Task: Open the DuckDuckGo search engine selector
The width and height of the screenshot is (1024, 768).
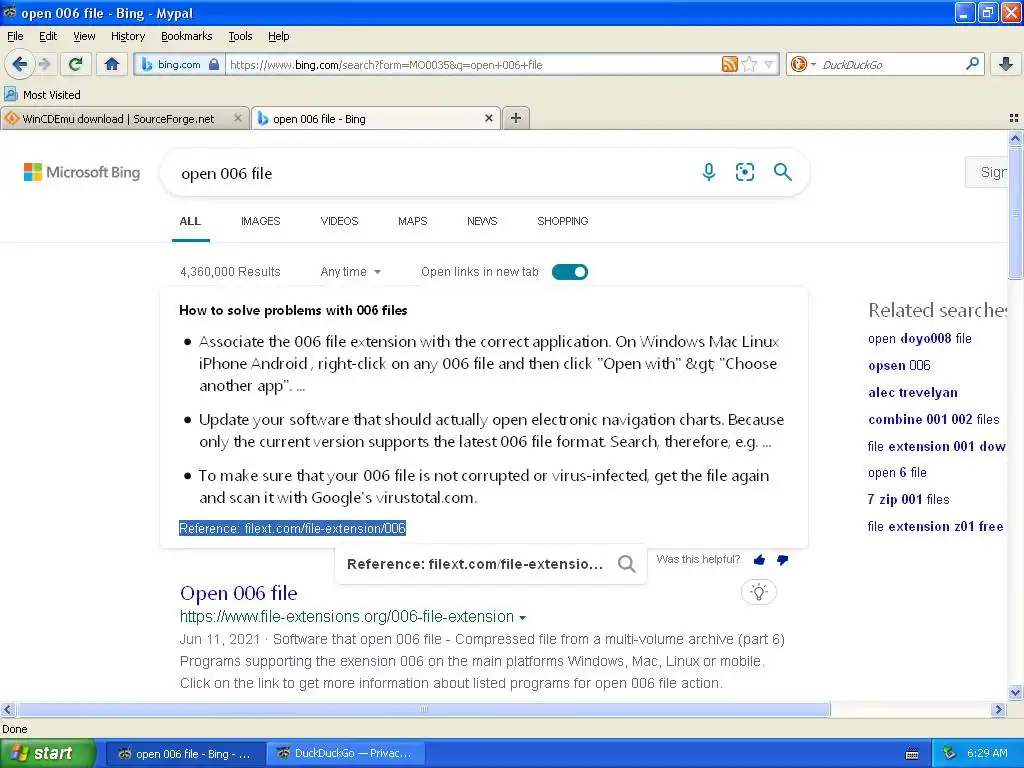Action: (x=803, y=64)
